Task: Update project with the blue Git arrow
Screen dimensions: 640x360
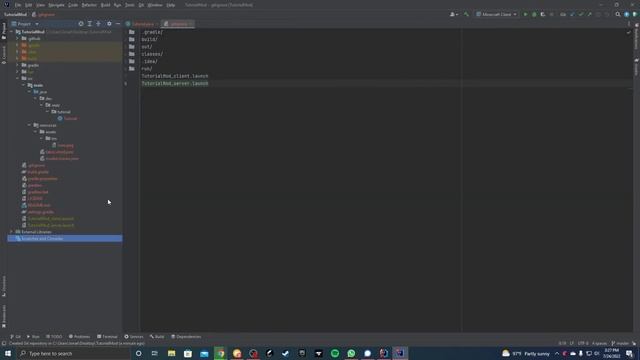Action: [572, 14]
